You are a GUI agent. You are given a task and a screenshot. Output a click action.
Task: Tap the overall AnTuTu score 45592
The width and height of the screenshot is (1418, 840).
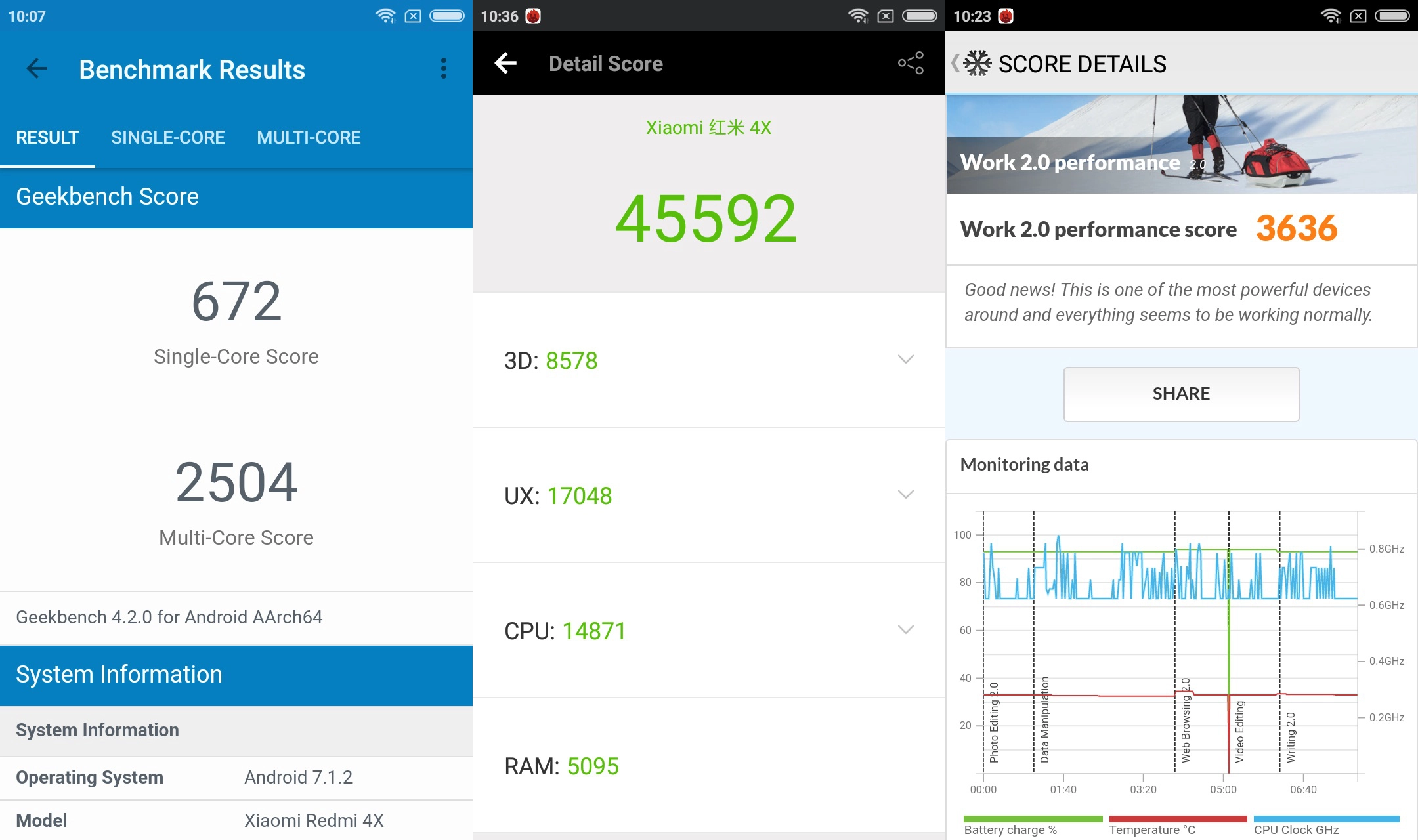(706, 219)
